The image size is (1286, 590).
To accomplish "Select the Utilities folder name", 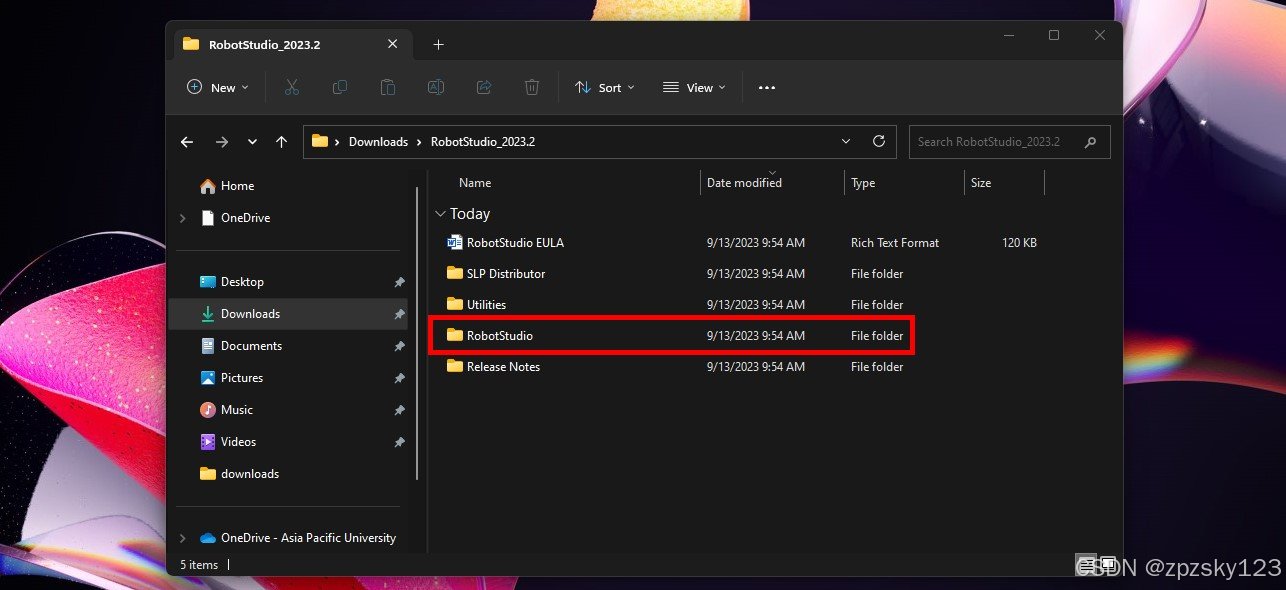I will click(x=486, y=305).
